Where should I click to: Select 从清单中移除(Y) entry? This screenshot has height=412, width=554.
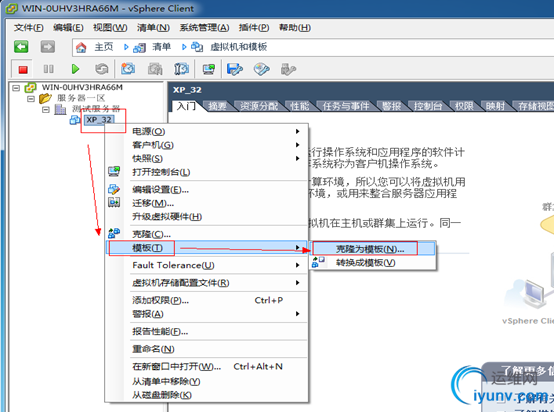click(206, 381)
